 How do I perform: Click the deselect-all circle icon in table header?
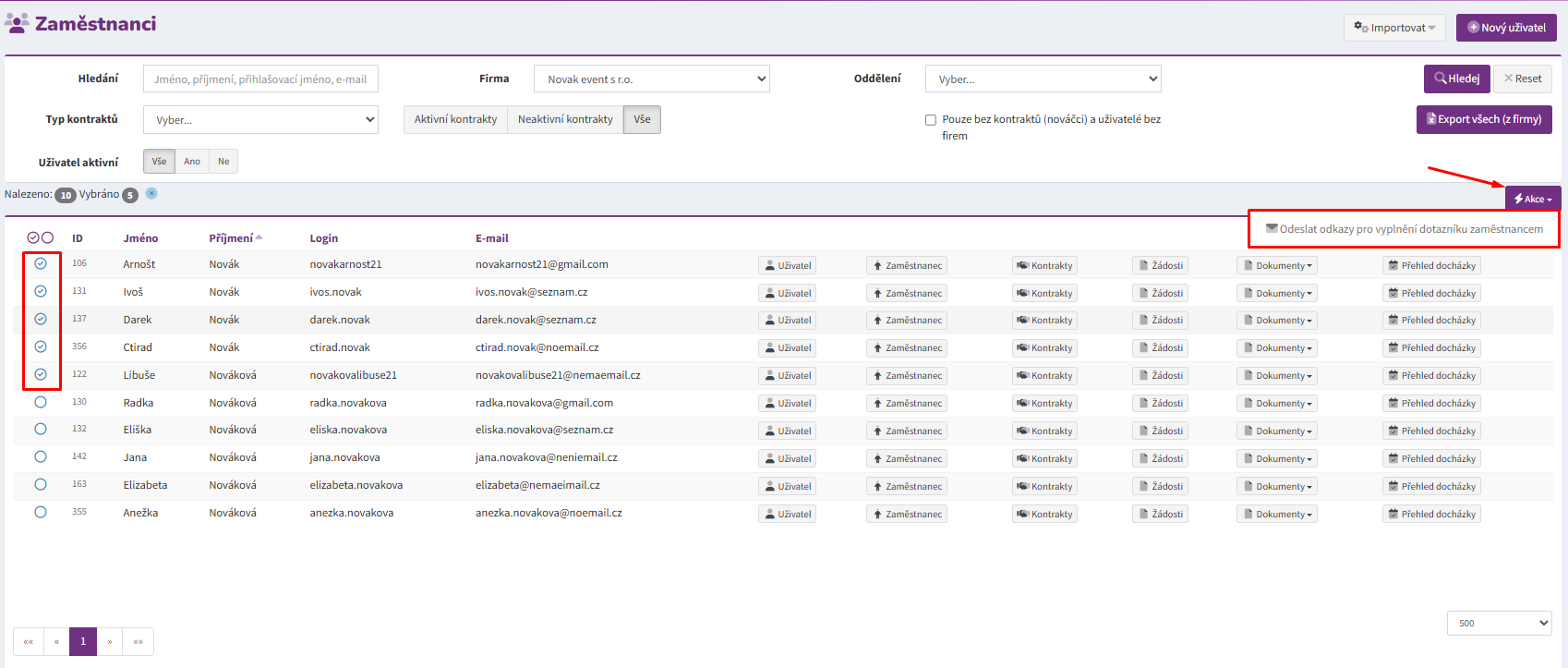coord(48,237)
